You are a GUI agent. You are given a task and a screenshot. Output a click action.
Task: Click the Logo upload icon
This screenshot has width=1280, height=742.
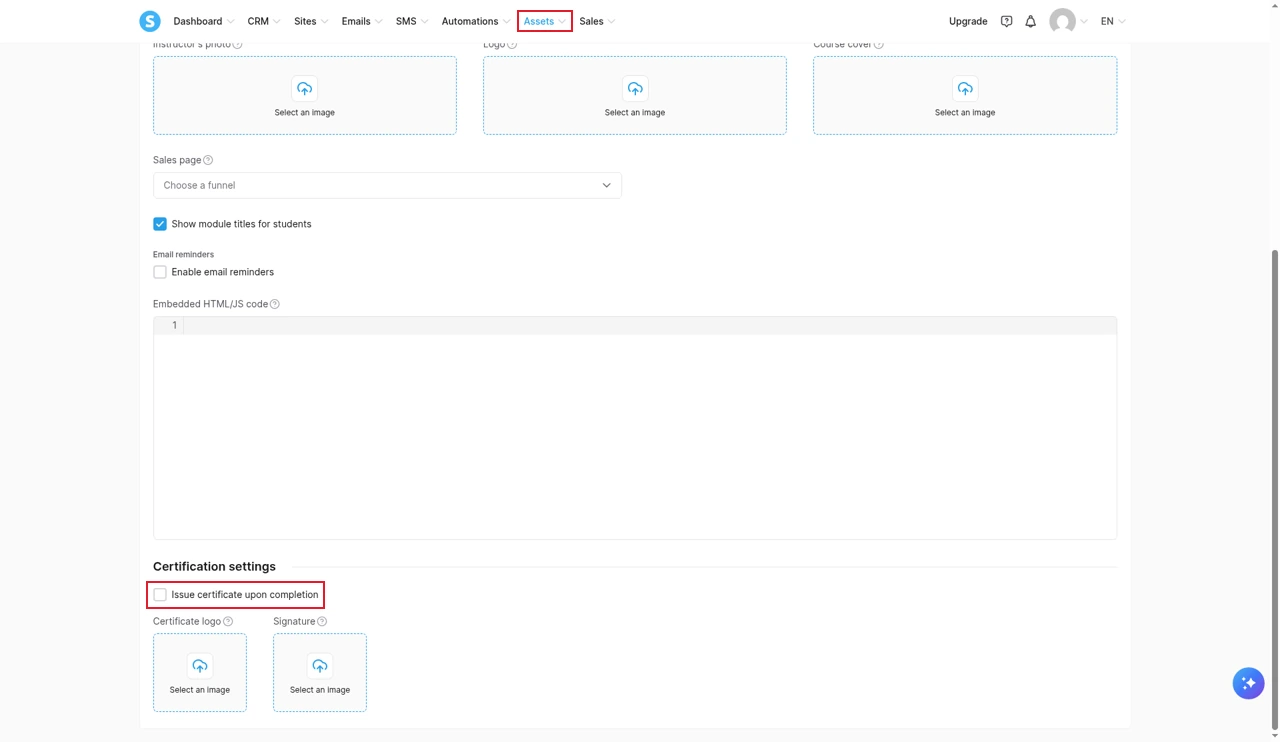[635, 89]
